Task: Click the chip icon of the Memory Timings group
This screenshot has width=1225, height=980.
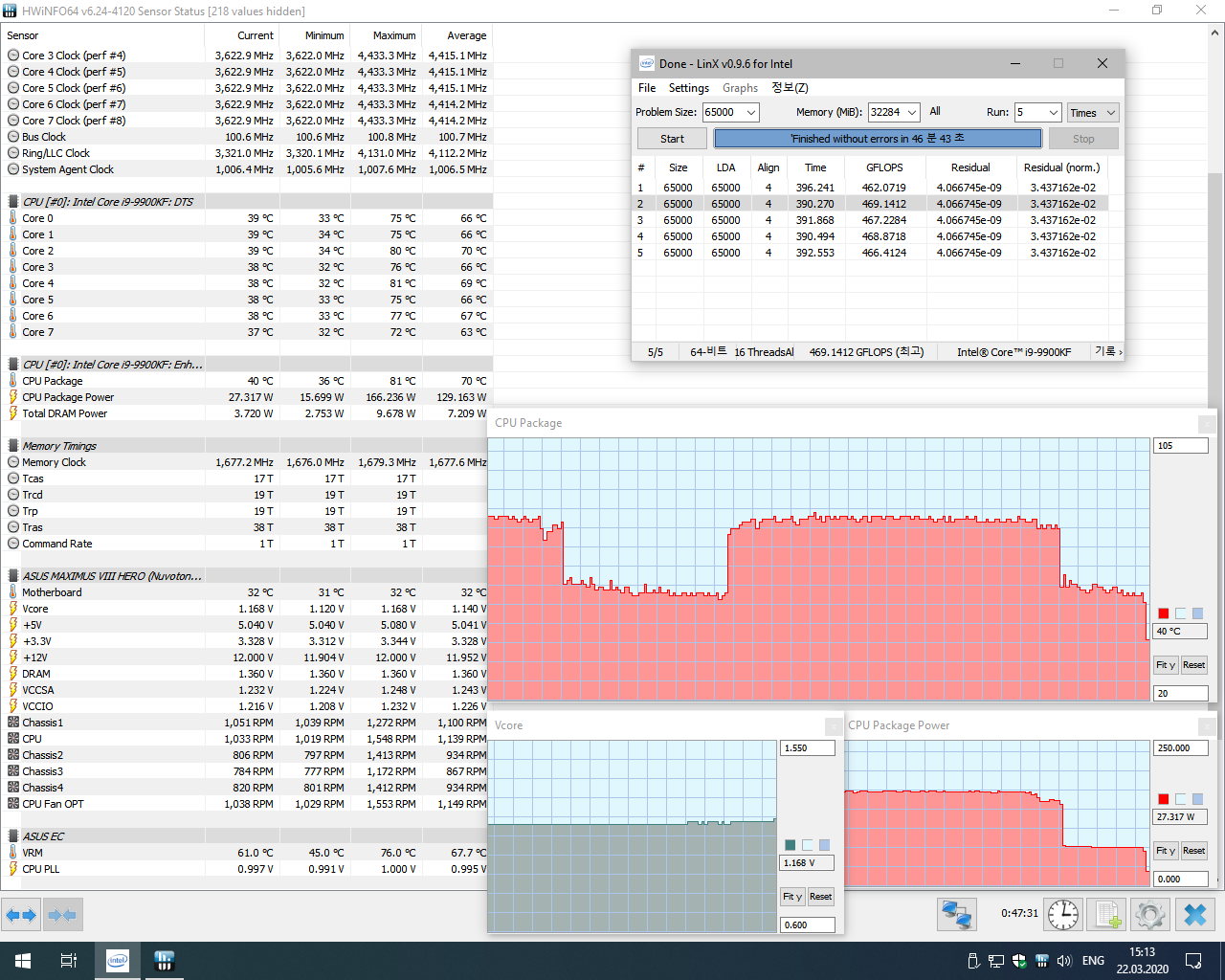Action: [x=13, y=446]
